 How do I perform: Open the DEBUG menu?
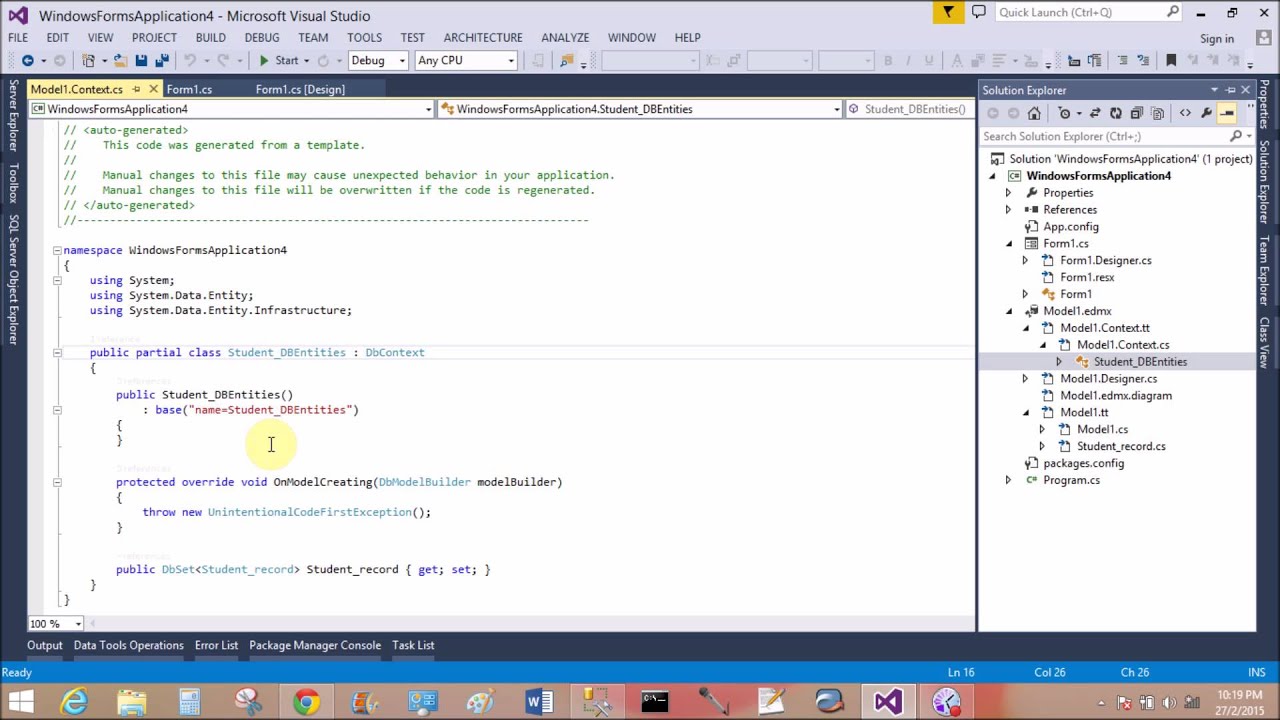coord(262,37)
